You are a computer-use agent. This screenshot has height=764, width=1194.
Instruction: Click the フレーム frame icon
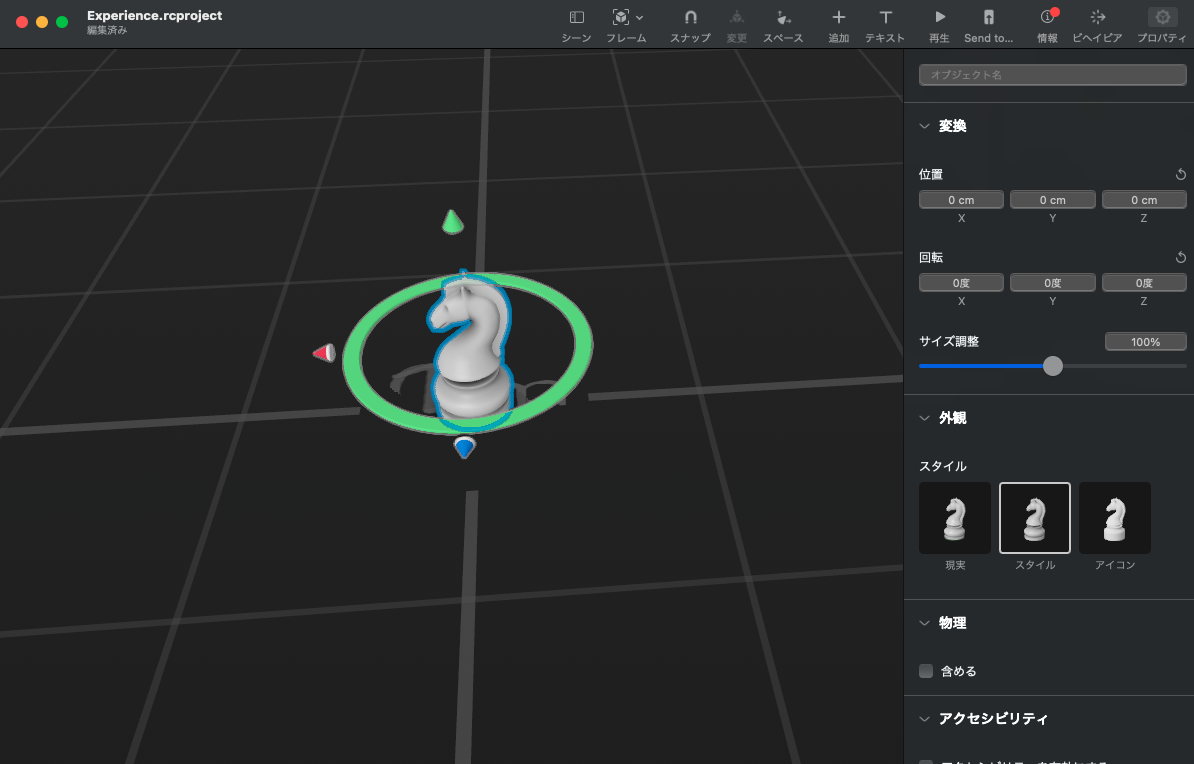[x=621, y=18]
